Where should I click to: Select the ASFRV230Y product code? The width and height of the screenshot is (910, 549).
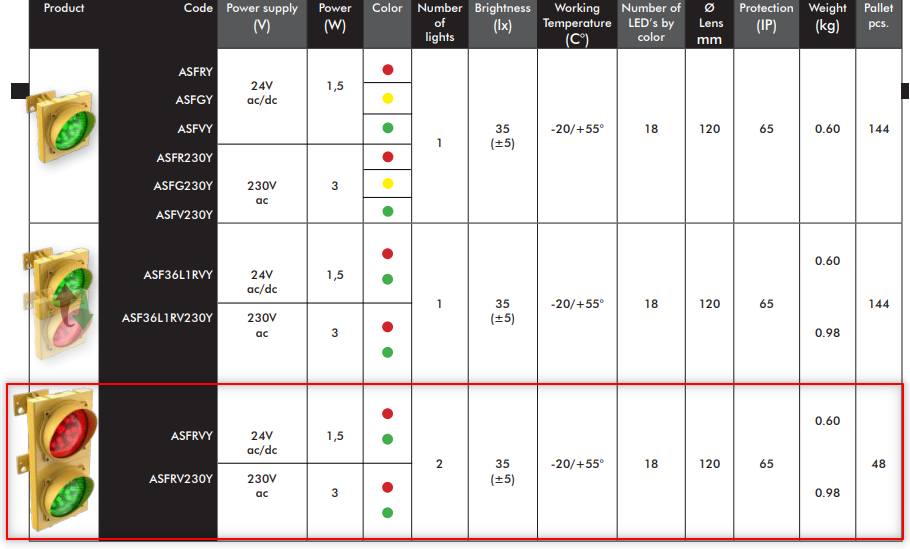181,479
